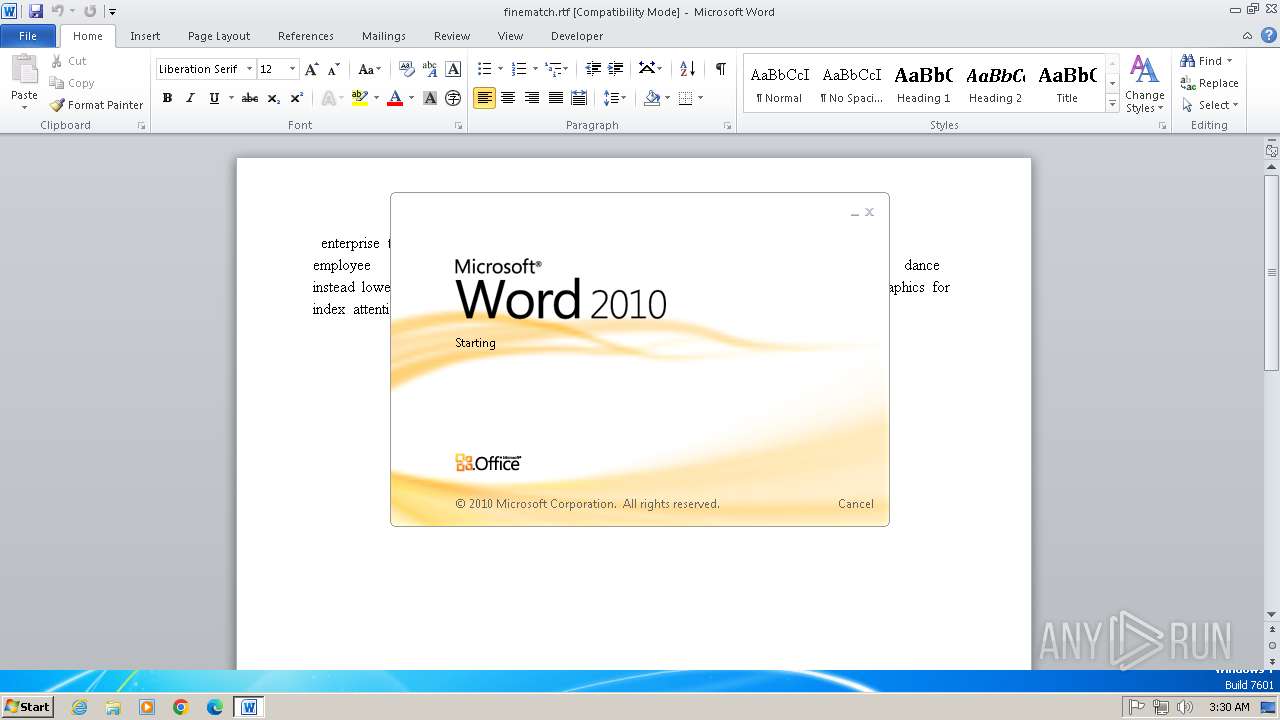Switch to the Developer tab
This screenshot has height=720, width=1280.
tap(577, 36)
